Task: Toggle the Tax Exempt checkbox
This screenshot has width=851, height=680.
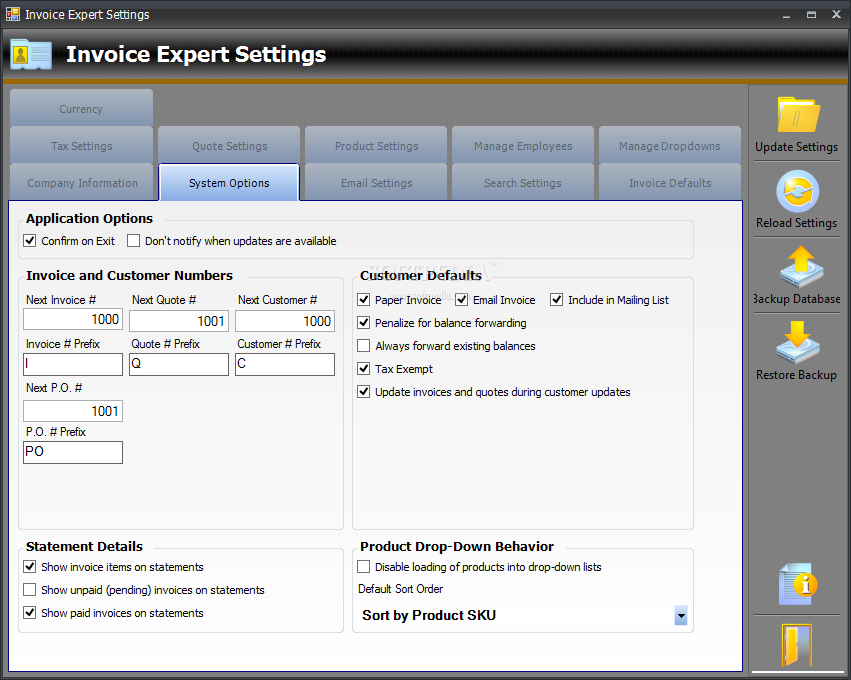Action: coord(364,369)
